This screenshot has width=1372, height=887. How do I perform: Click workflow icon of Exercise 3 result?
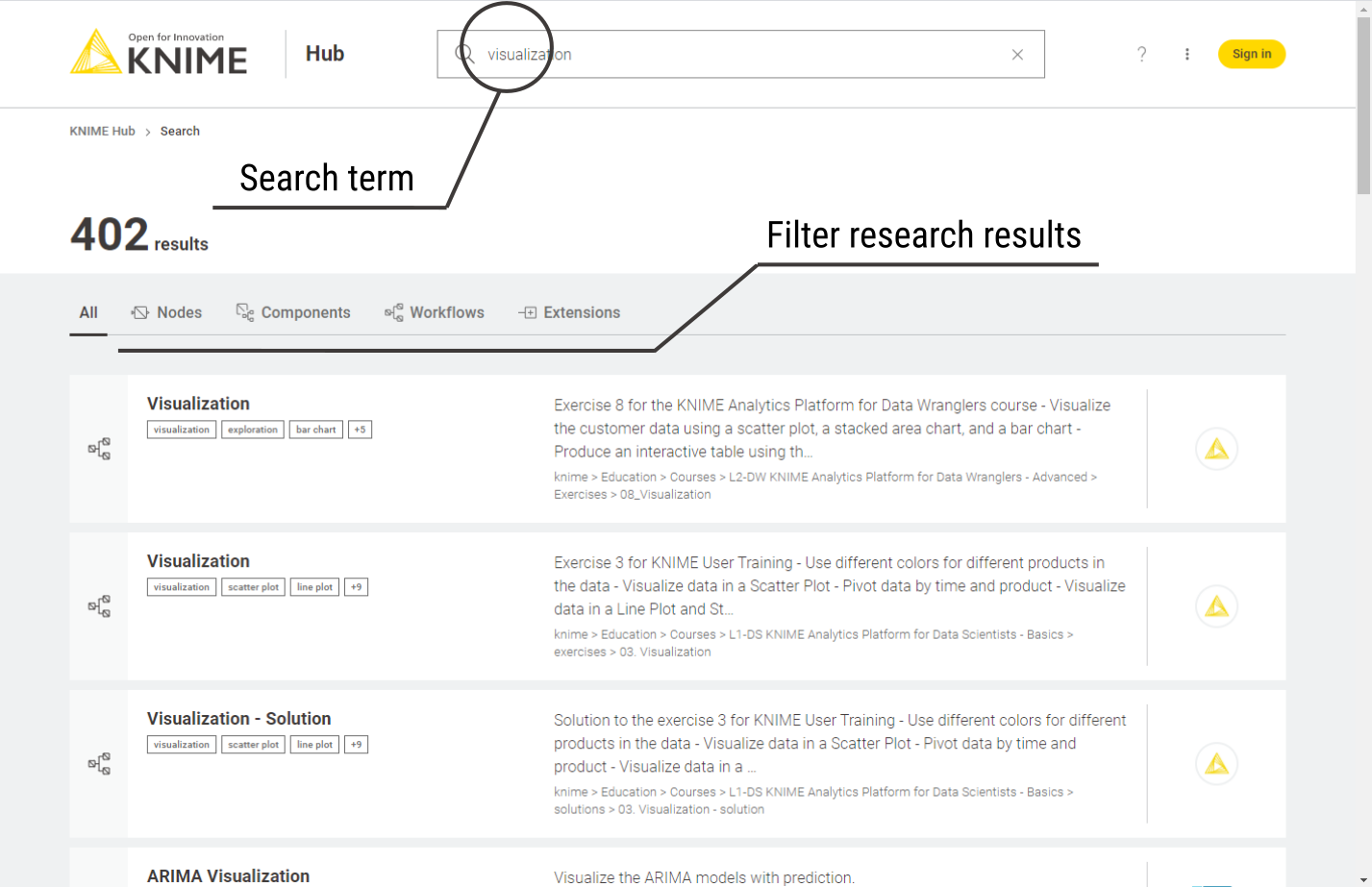point(99,606)
